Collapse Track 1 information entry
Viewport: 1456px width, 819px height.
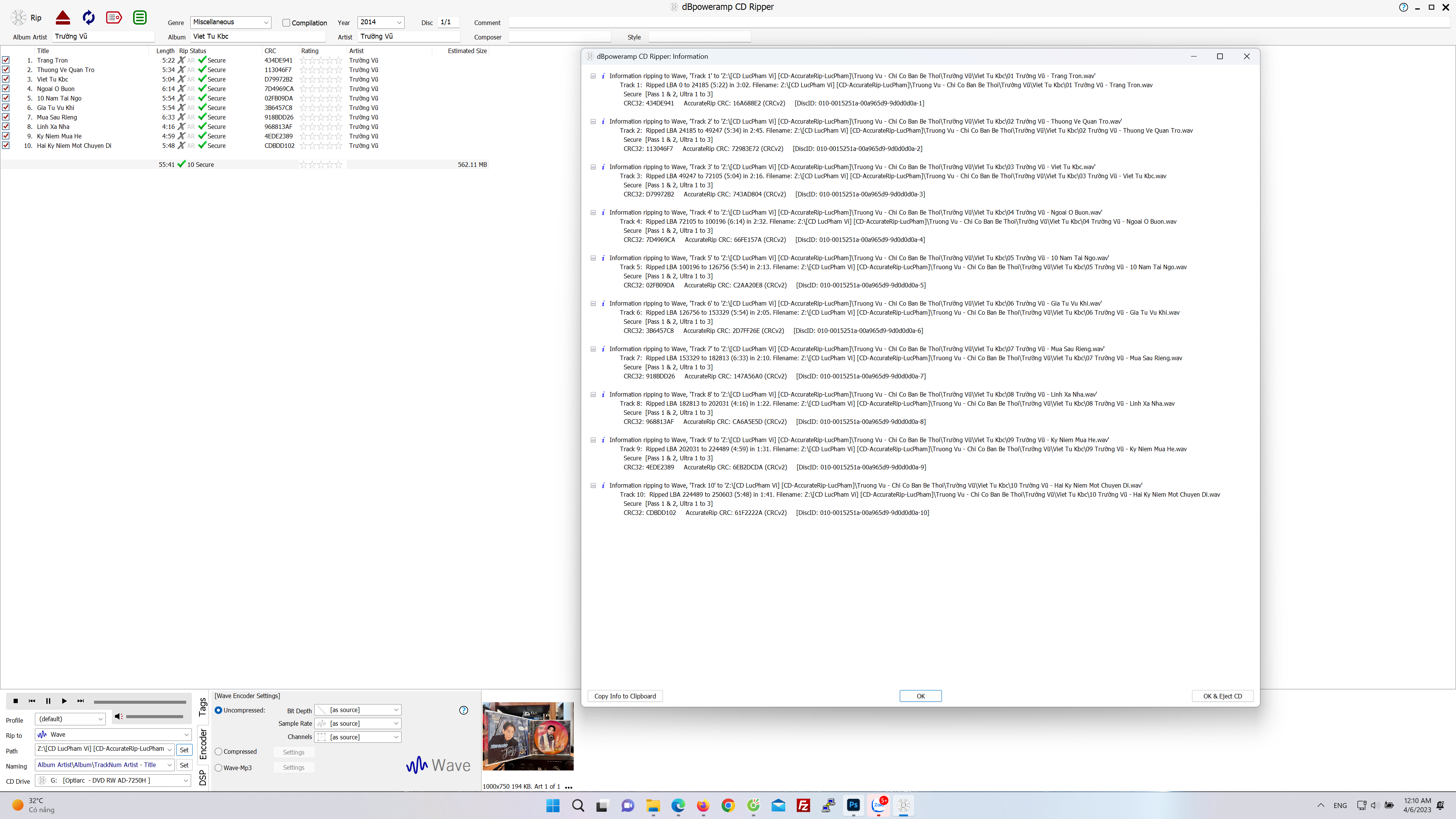[593, 76]
